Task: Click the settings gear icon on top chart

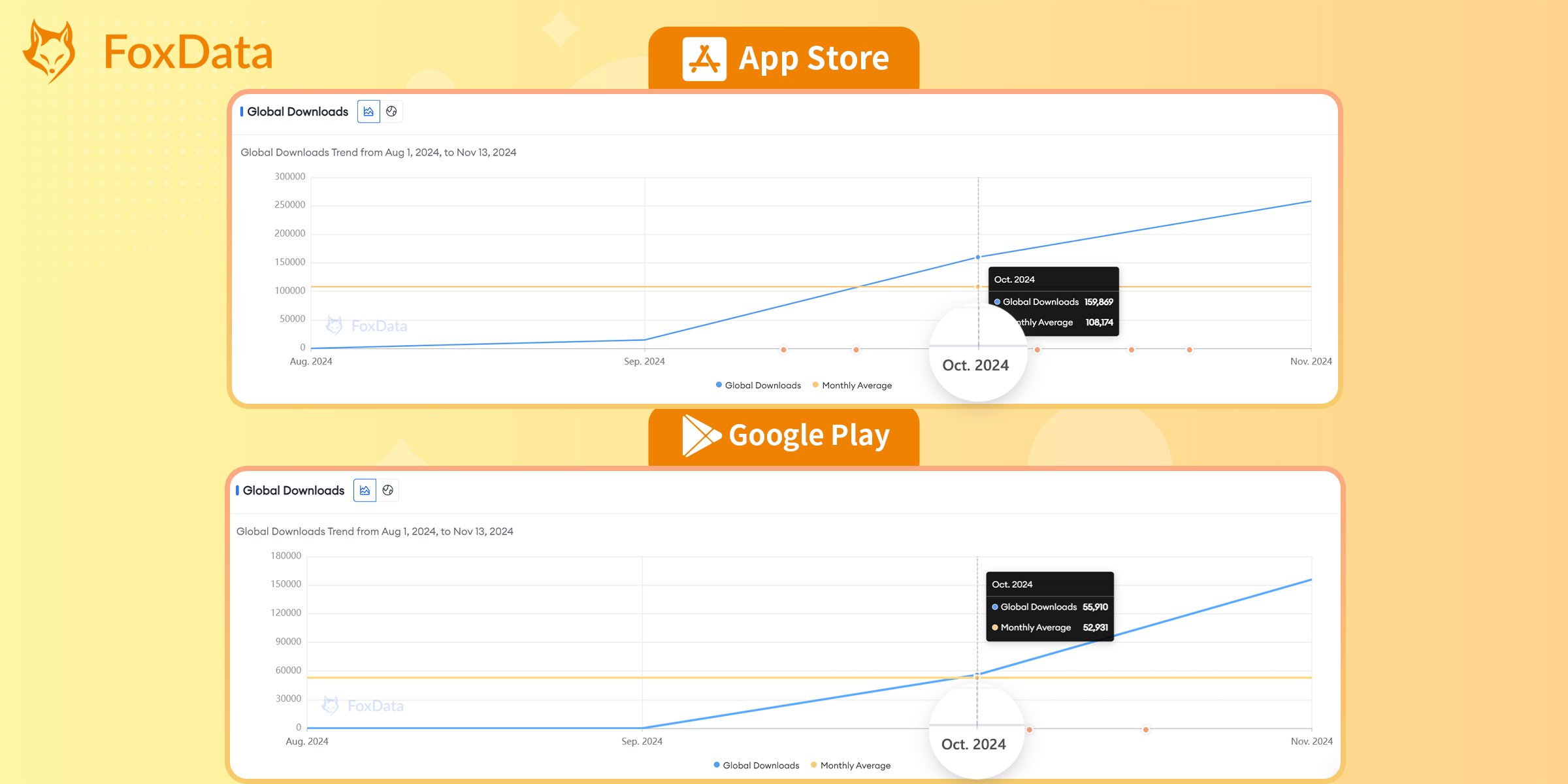Action: pyautogui.click(x=391, y=111)
